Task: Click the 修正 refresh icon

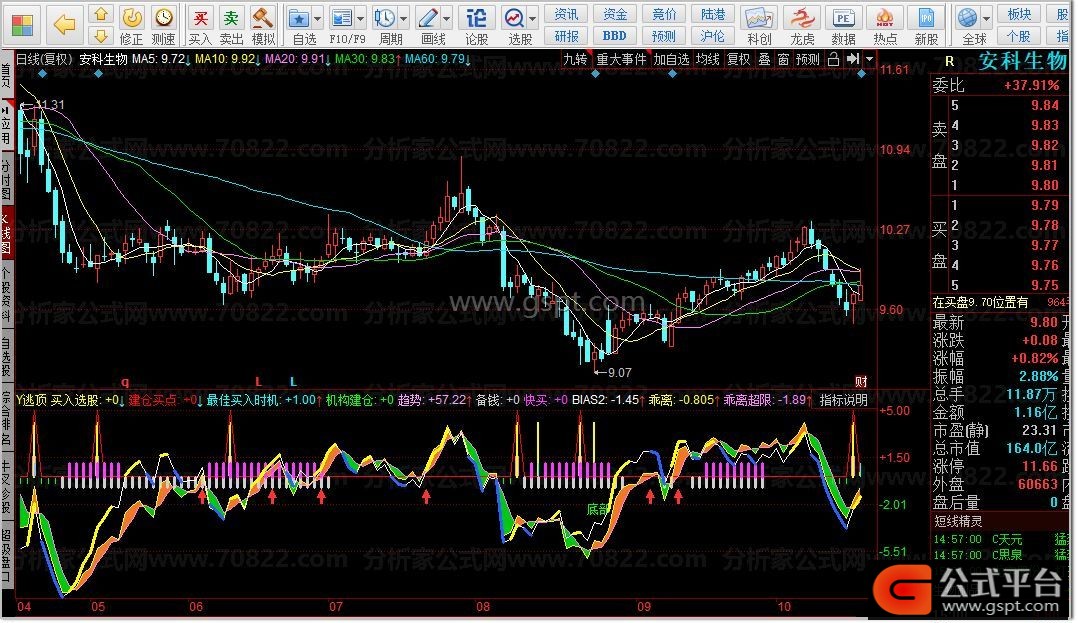Action: pyautogui.click(x=131, y=18)
